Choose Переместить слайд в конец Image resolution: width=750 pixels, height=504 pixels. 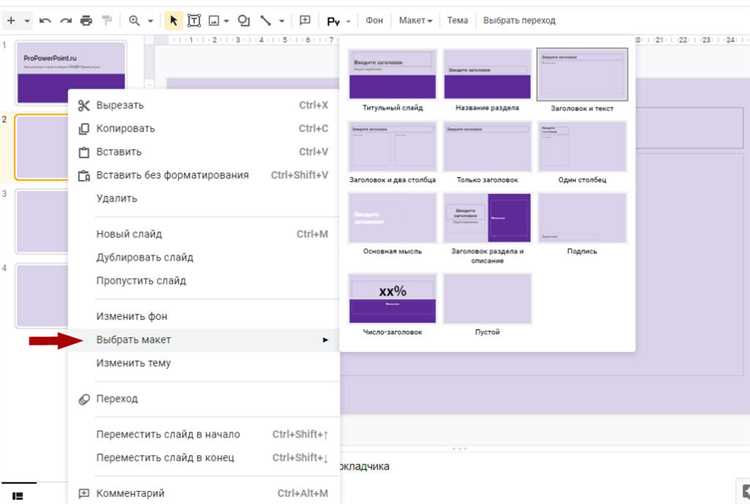(204, 458)
